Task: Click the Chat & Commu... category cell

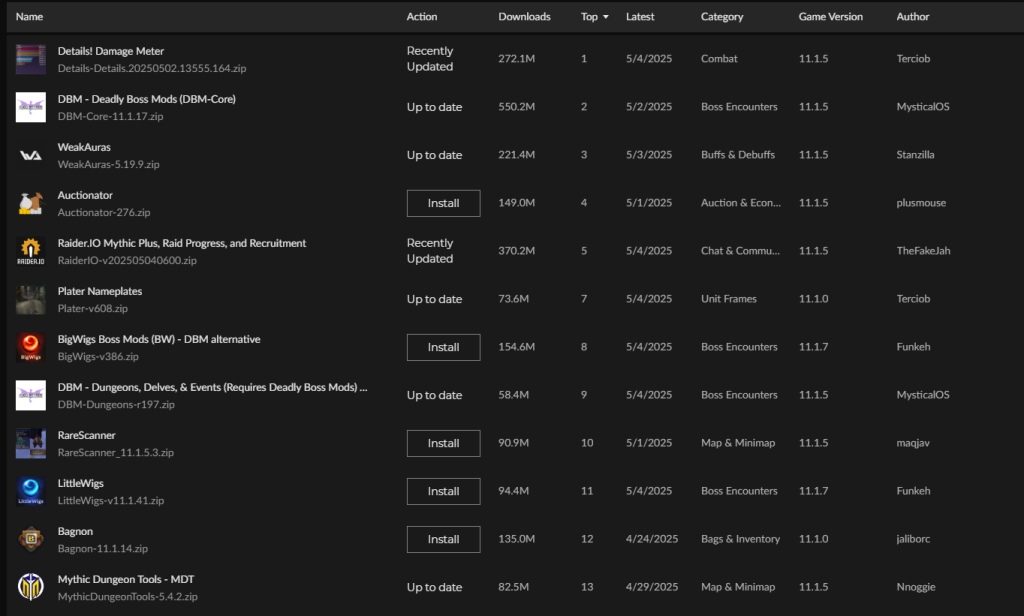Action: coord(740,251)
